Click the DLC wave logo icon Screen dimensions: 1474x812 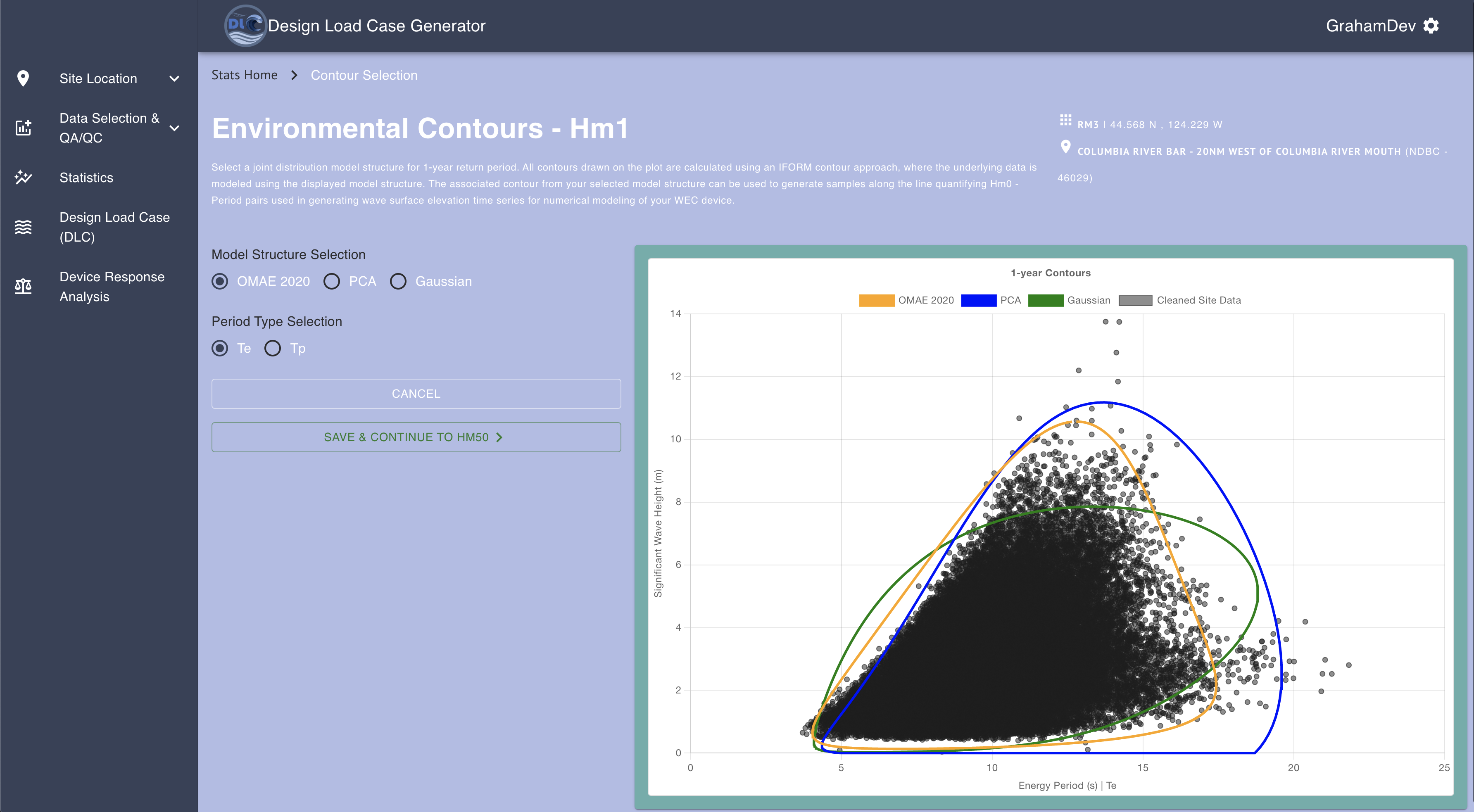click(245, 26)
